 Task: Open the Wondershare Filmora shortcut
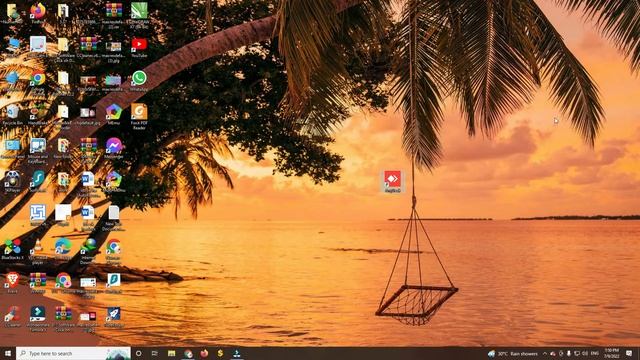[38, 318]
